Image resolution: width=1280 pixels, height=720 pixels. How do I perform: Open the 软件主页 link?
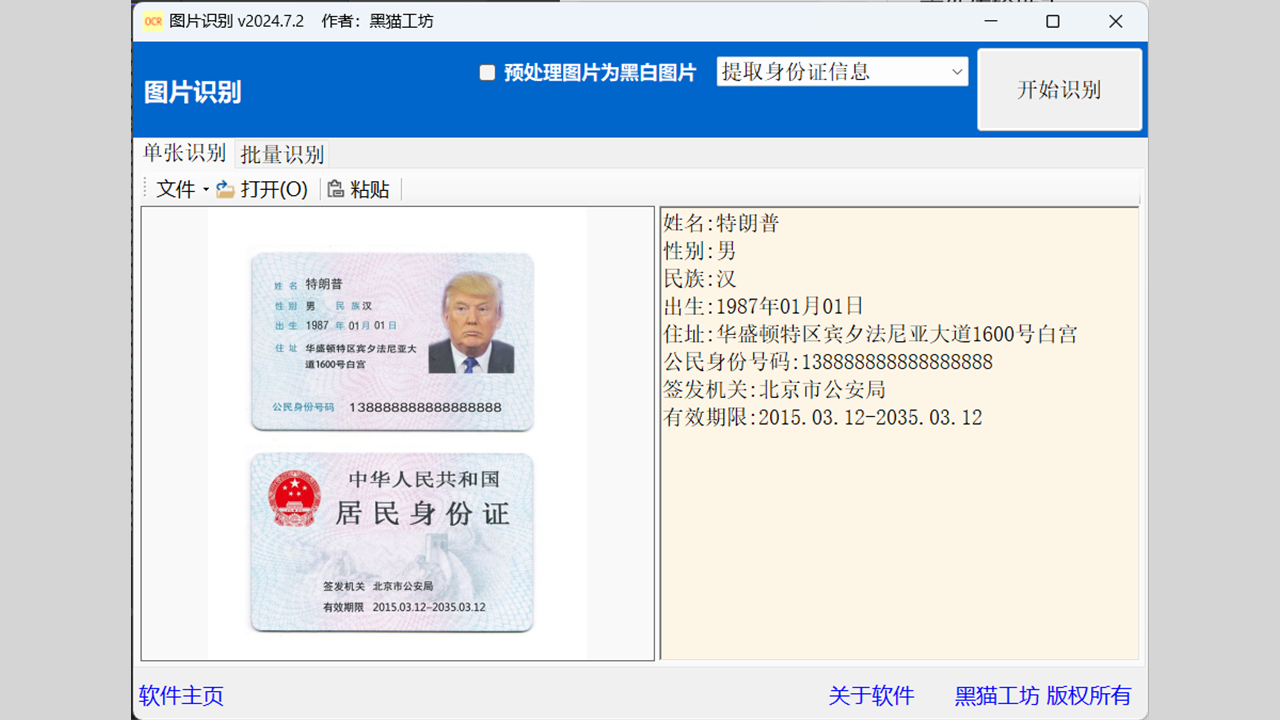click(181, 696)
